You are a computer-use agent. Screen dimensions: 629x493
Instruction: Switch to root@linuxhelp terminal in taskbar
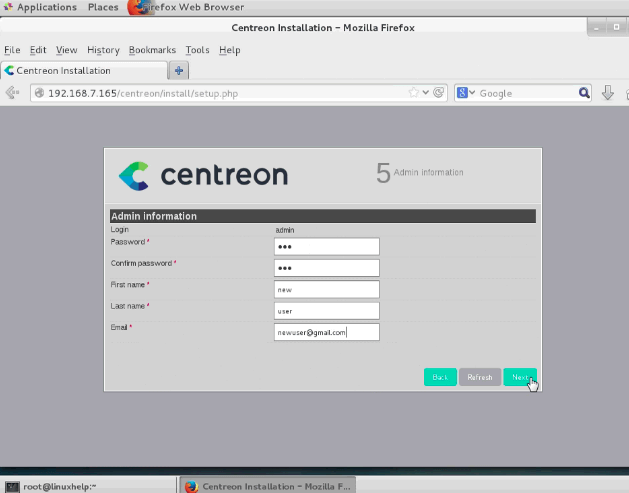[88, 486]
